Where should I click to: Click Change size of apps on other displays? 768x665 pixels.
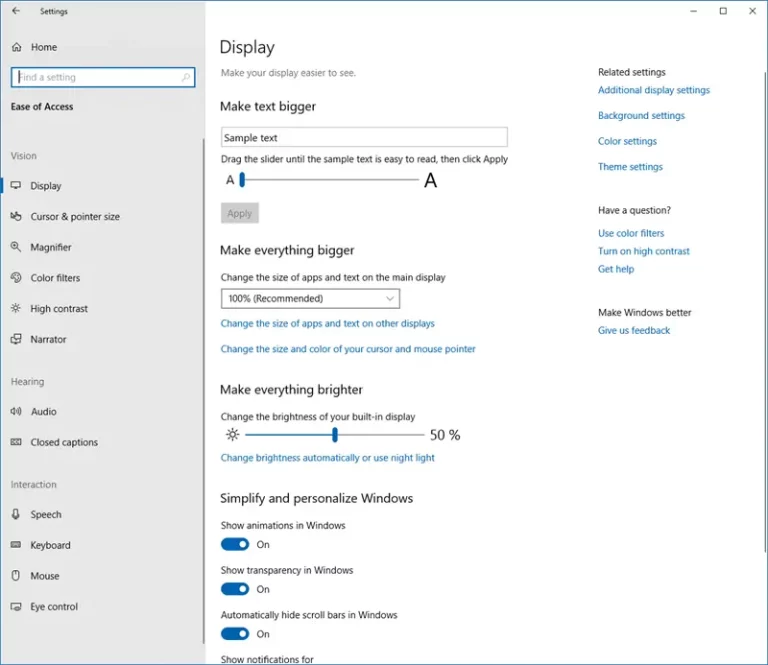click(328, 323)
